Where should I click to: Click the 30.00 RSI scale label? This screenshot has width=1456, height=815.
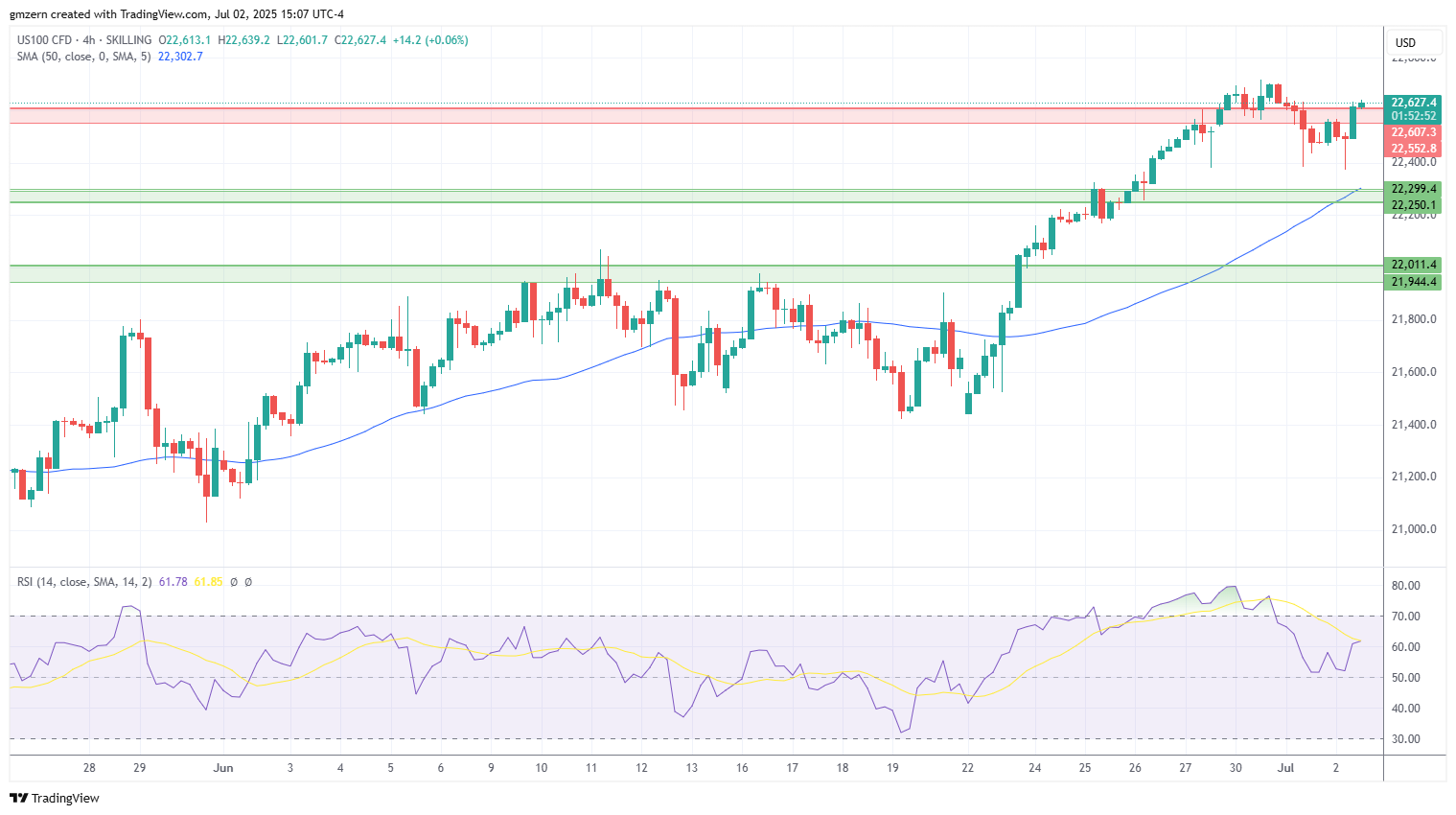[x=1406, y=739]
